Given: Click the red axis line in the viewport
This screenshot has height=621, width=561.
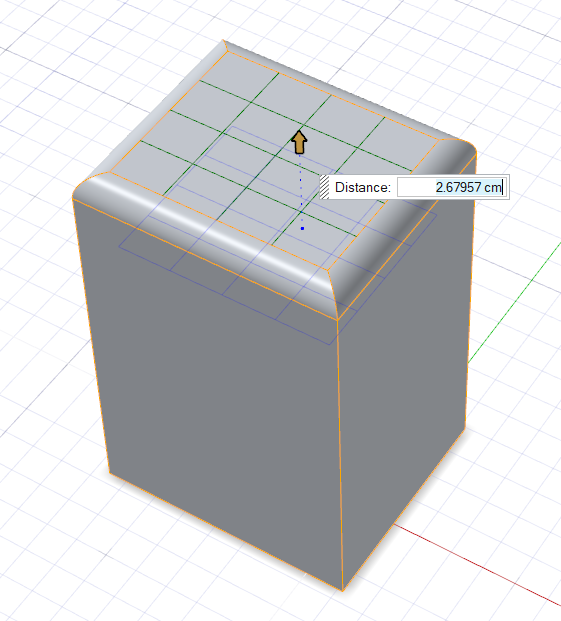Looking at the screenshot, I should (x=477, y=562).
